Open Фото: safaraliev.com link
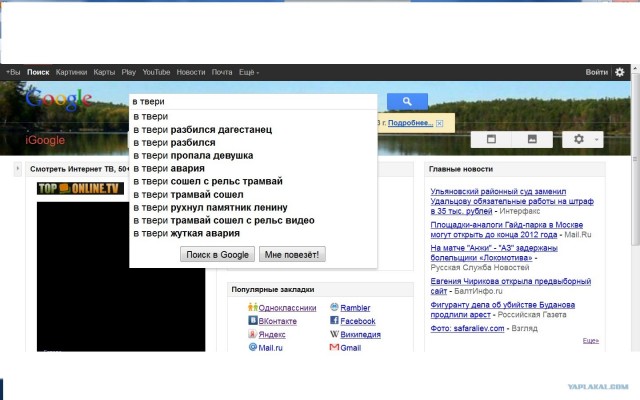This screenshot has width=640, height=400. (467, 328)
